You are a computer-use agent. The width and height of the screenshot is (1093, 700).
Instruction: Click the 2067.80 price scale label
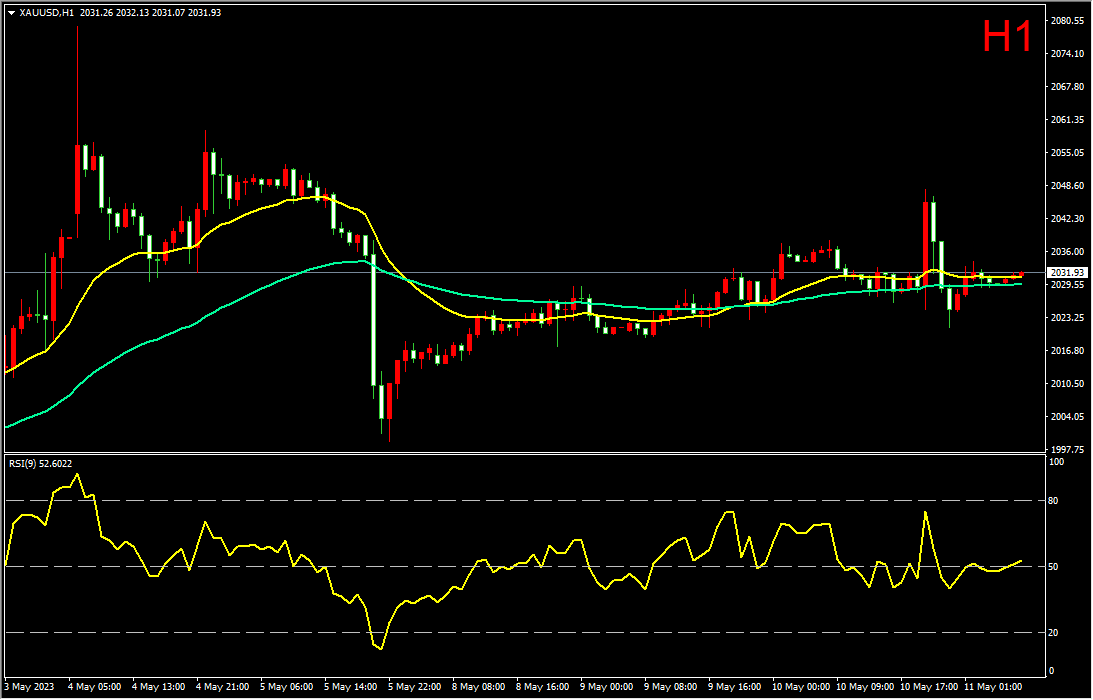tap(1067, 86)
